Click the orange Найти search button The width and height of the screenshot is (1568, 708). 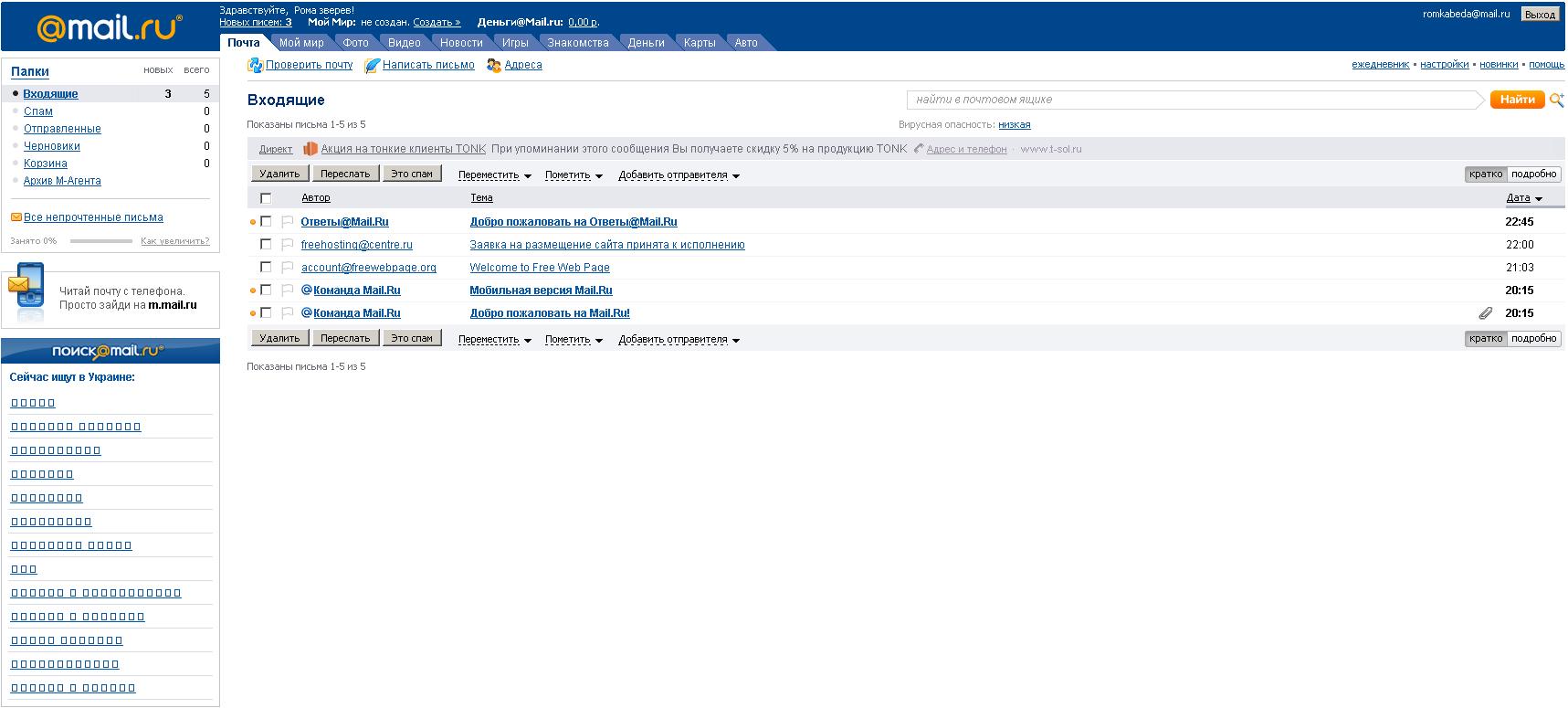pos(1517,100)
